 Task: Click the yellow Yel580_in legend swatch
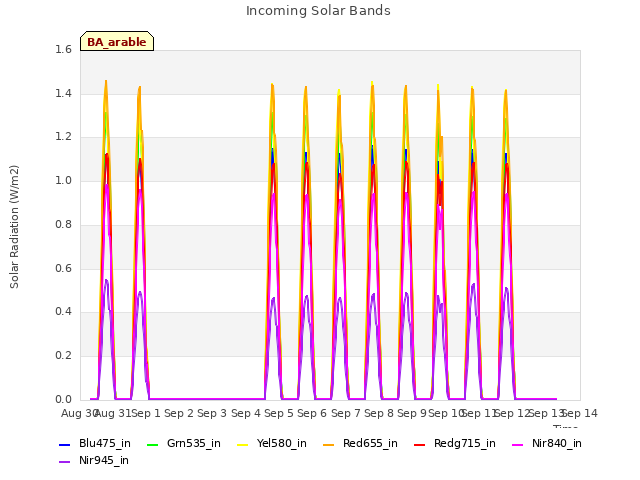(242, 444)
